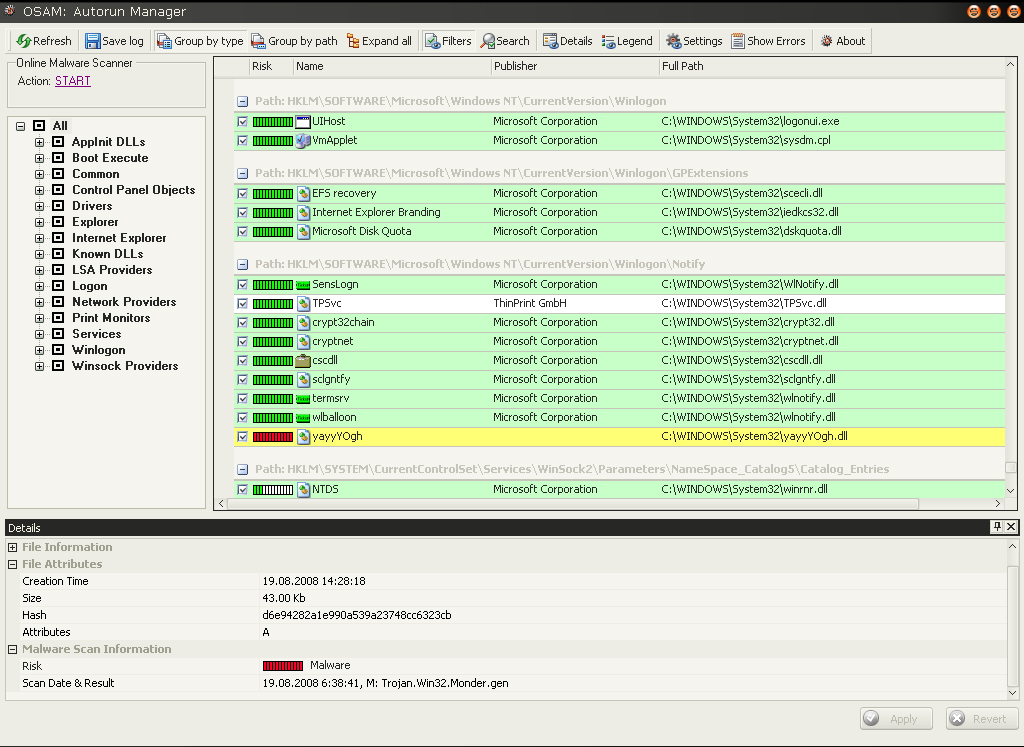Toggle the NTDS entry checkbox
Screen dimensions: 1024x747
[x=243, y=490]
